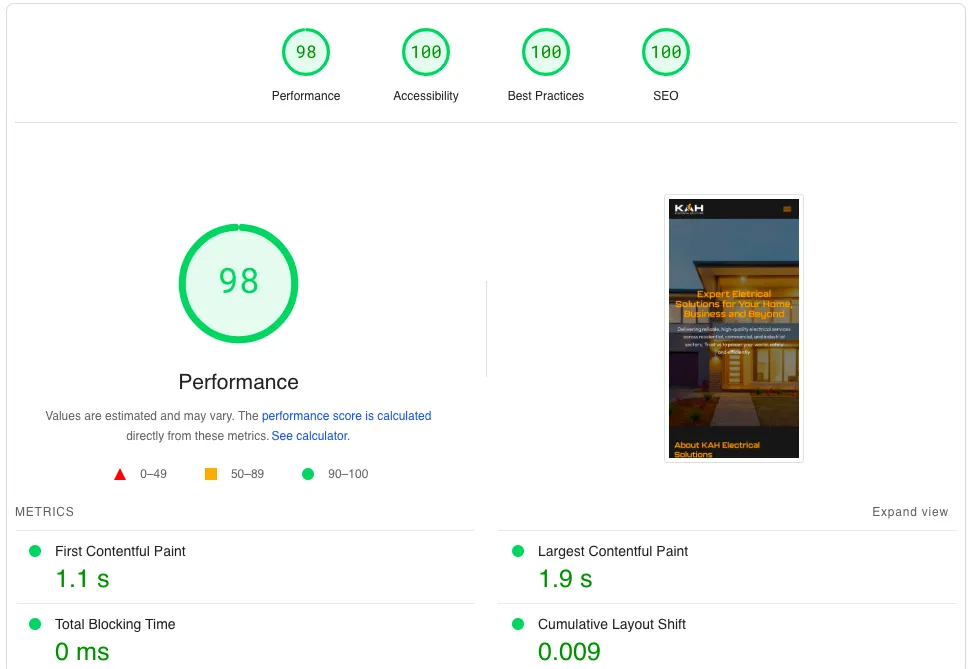
Task: Click the Performance score gauge showing 98
Action: point(306,53)
